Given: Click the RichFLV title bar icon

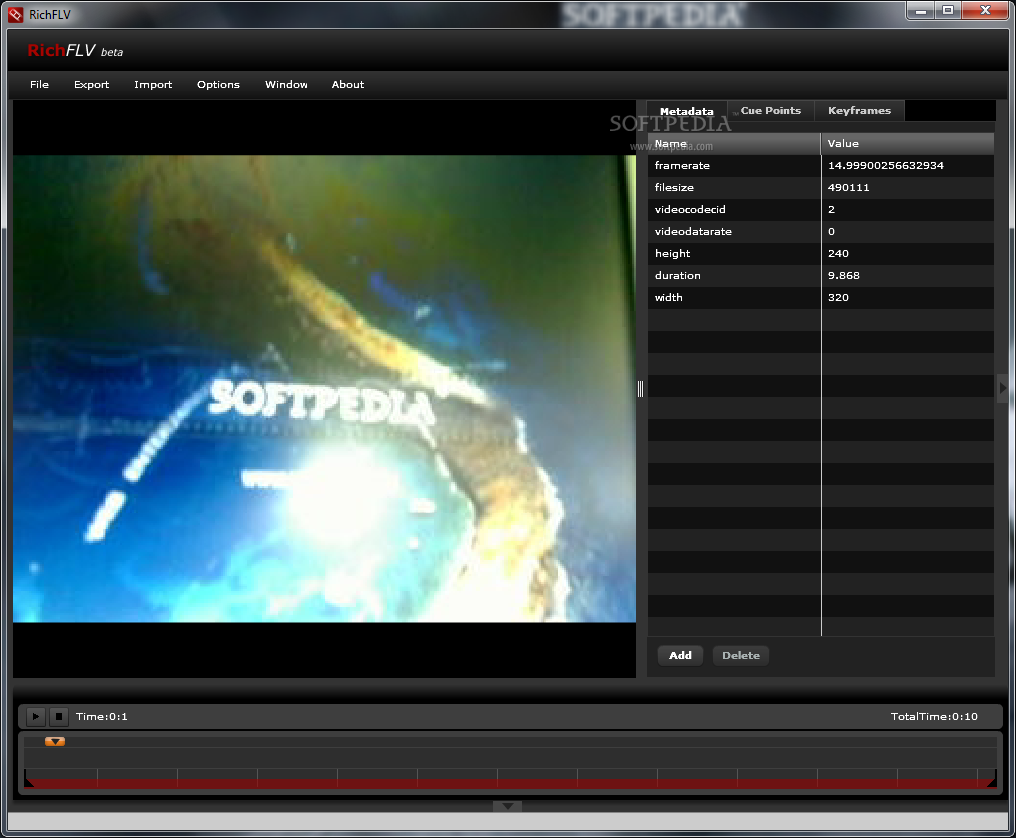Looking at the screenshot, I should tap(16, 14).
